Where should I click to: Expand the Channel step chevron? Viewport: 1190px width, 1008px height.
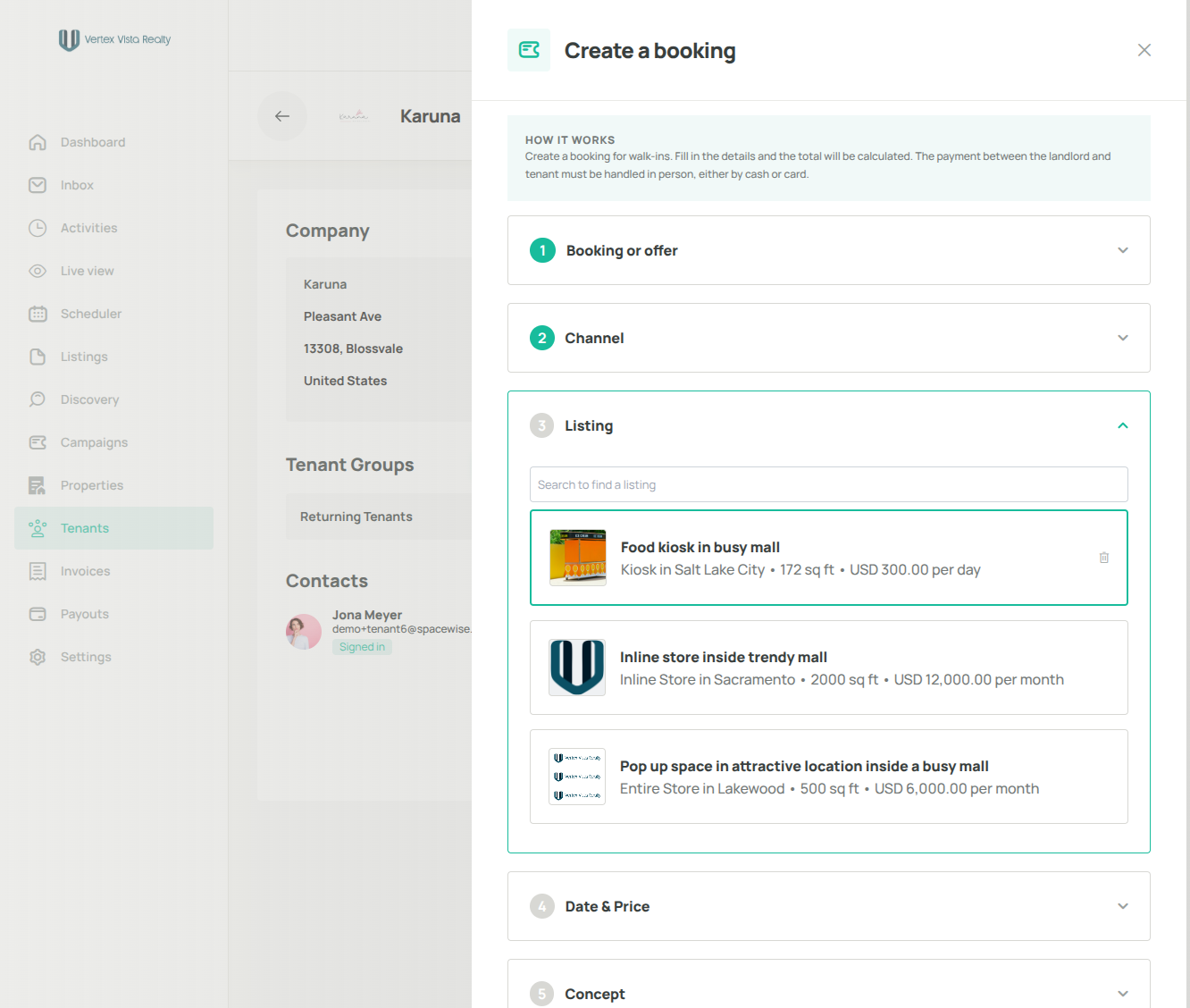click(x=1123, y=338)
